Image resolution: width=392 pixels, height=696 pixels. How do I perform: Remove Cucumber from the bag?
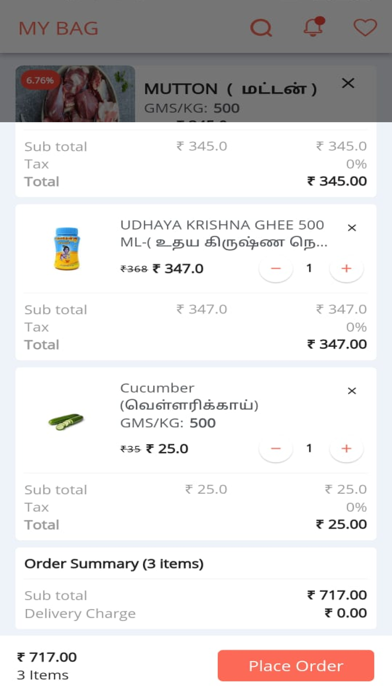pyautogui.click(x=352, y=391)
